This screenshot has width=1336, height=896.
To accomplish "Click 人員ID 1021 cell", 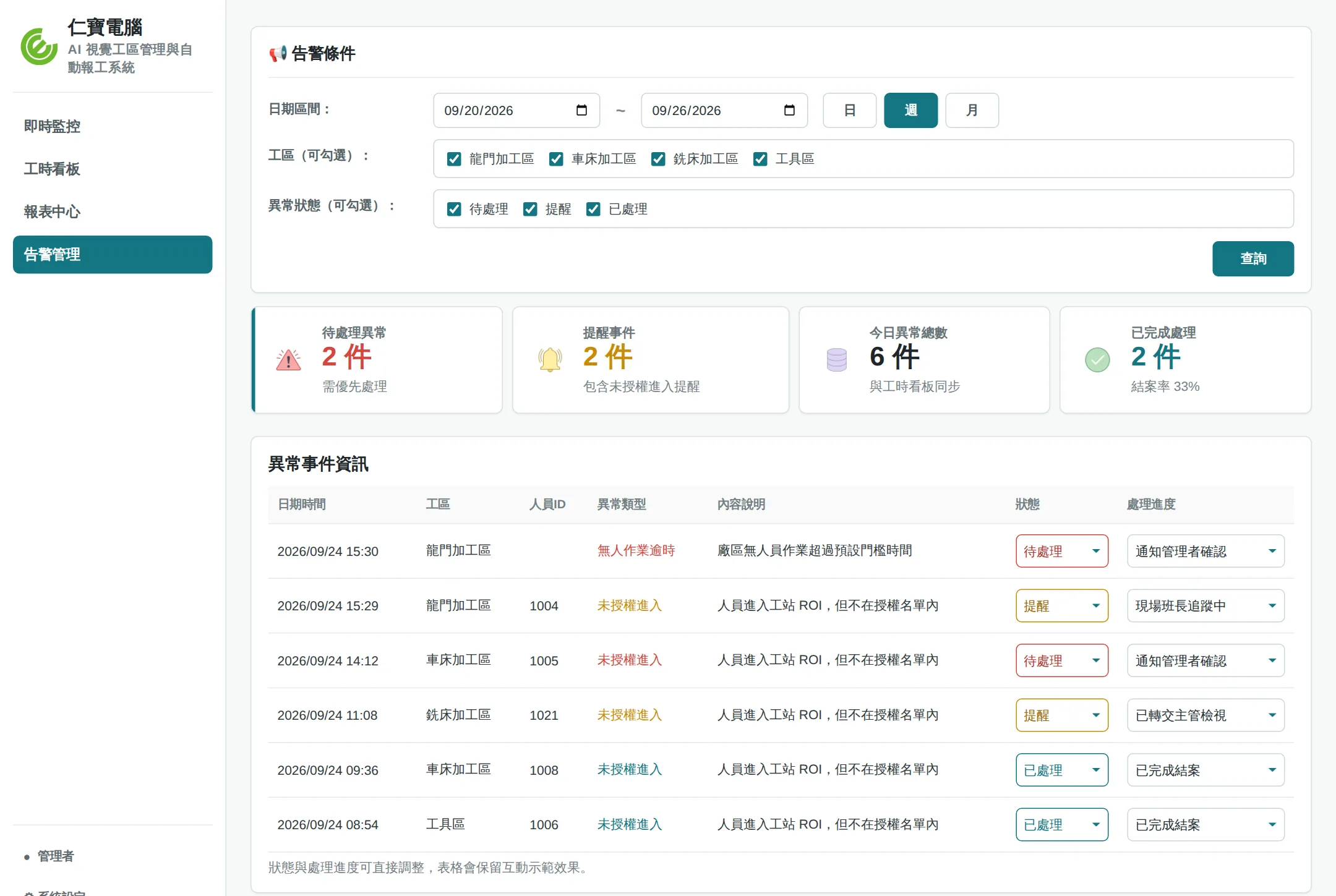I will [544, 715].
